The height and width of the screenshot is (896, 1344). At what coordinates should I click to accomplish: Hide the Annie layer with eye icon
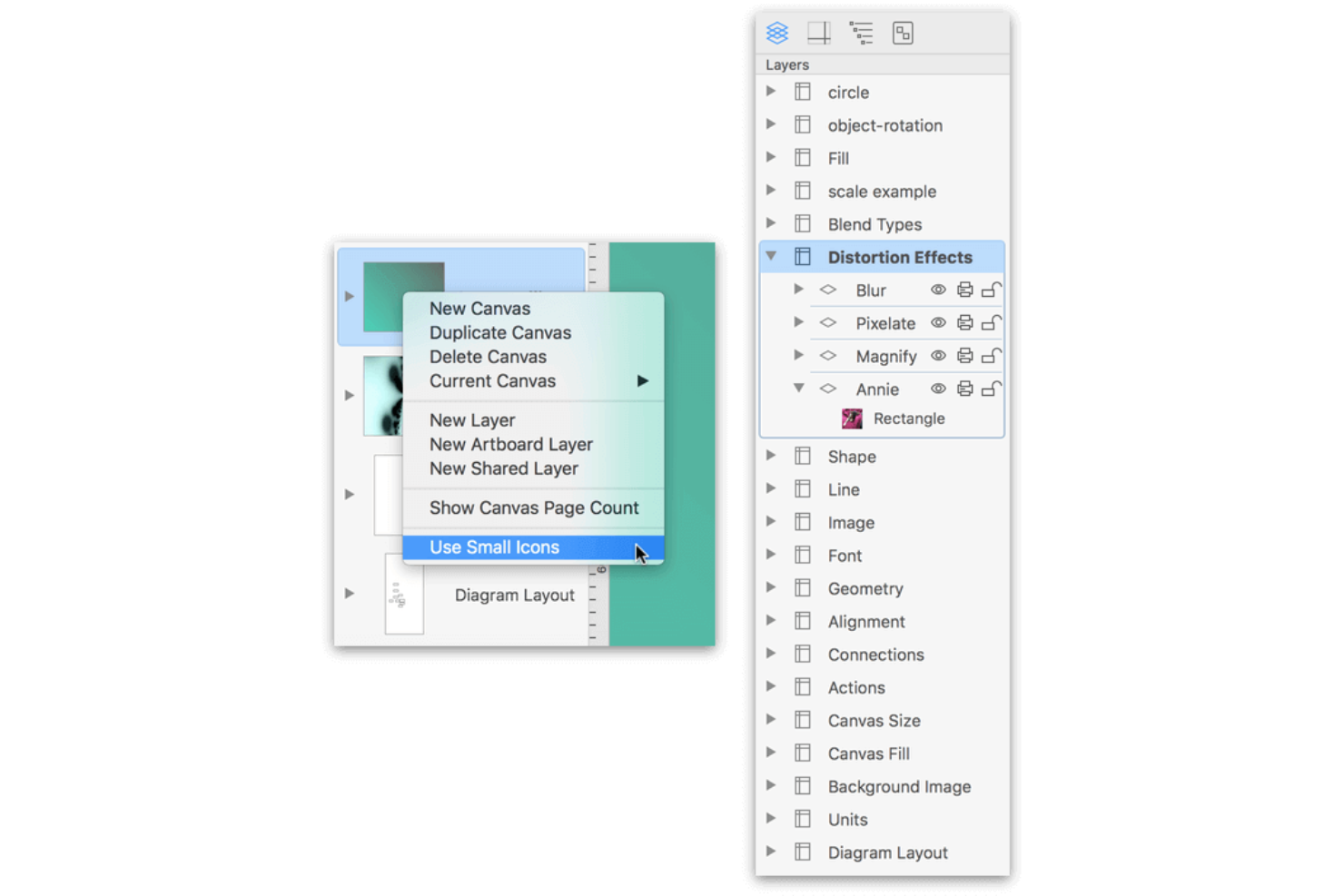tap(938, 389)
